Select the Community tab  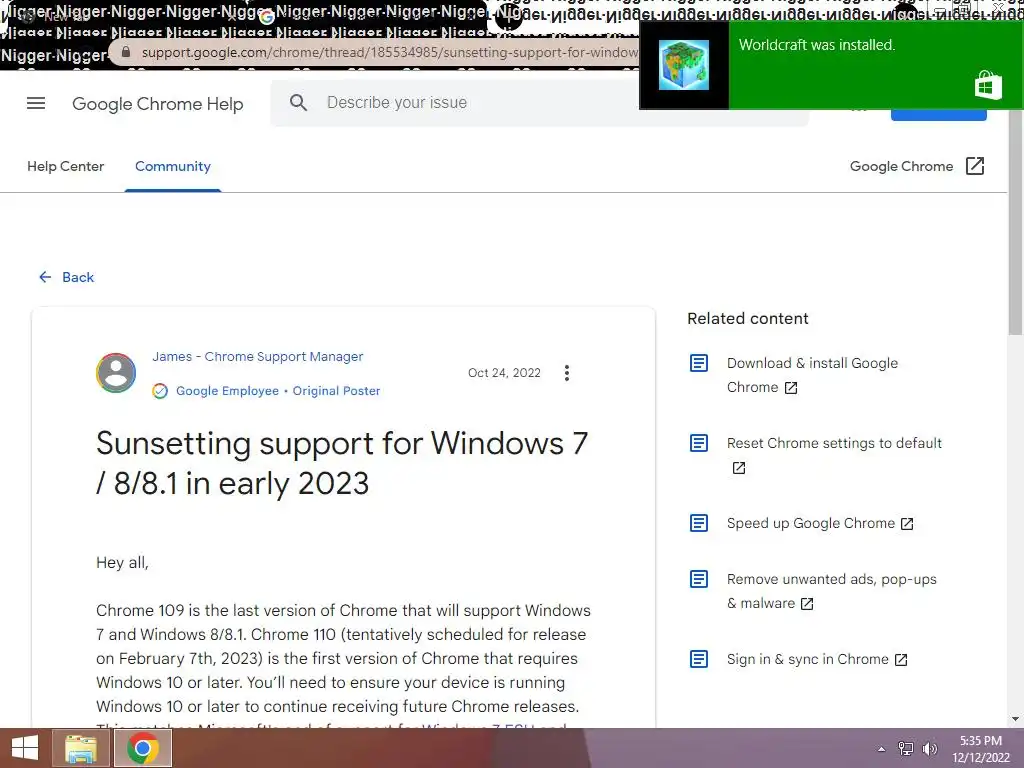tap(173, 167)
